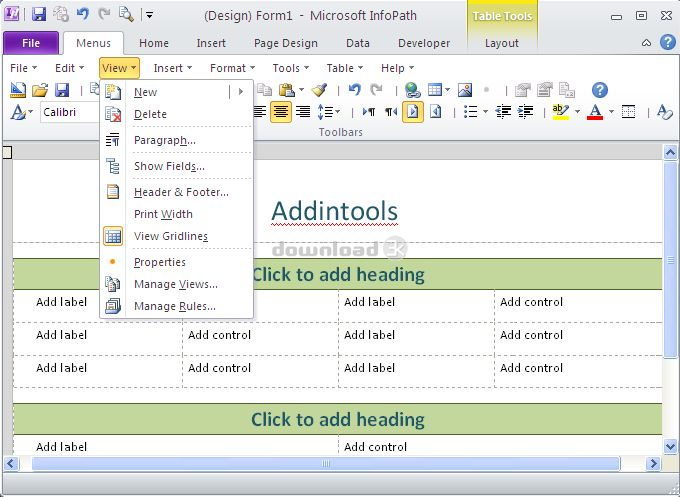
Task: Open the Help dropdown menu
Action: click(x=397, y=68)
